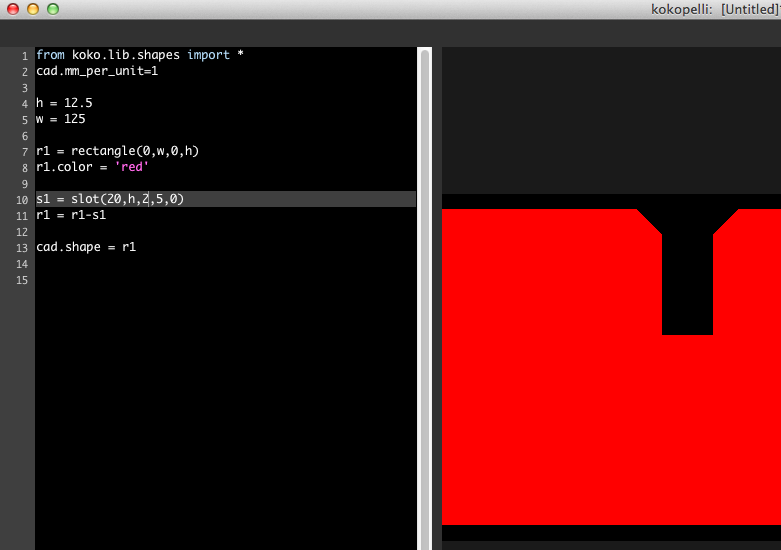Image resolution: width=781 pixels, height=550 pixels.
Task: Click the 'r1 = rectangle(0,w,0,h)' line
Action: point(118,151)
